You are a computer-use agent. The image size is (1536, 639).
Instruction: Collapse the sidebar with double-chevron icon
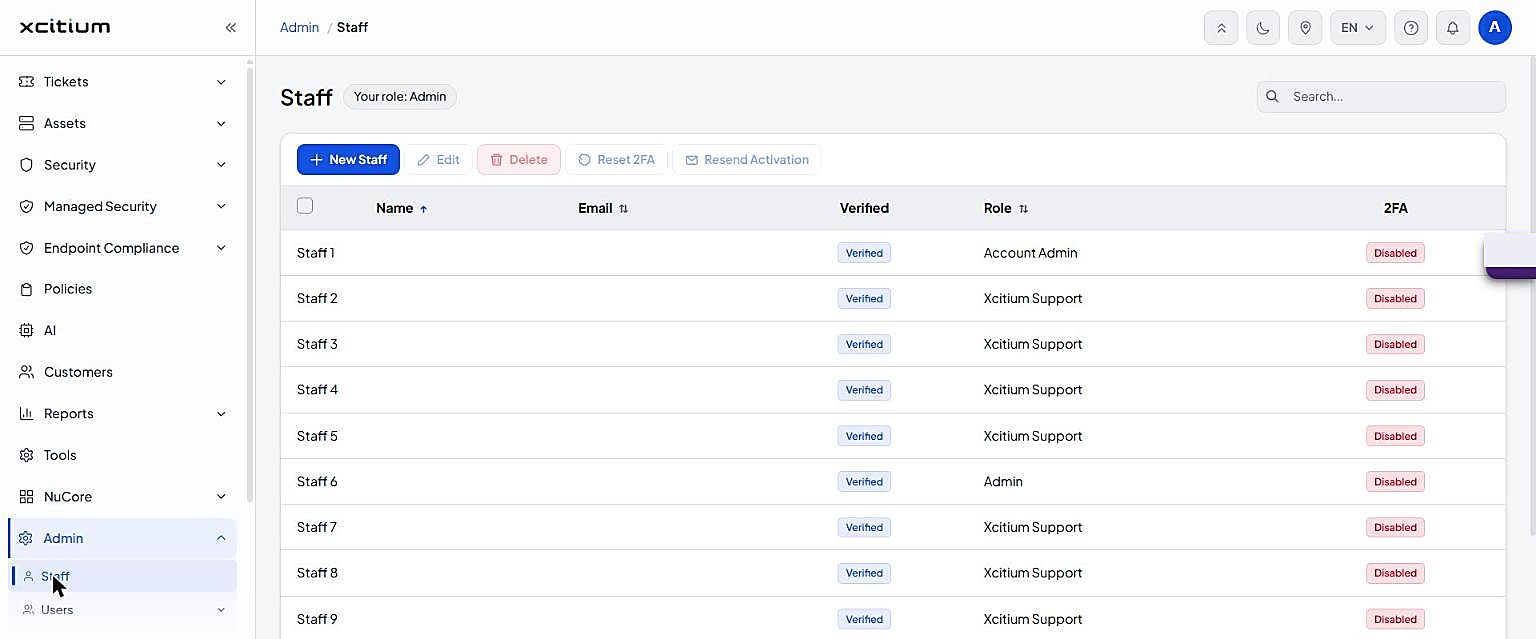point(230,28)
